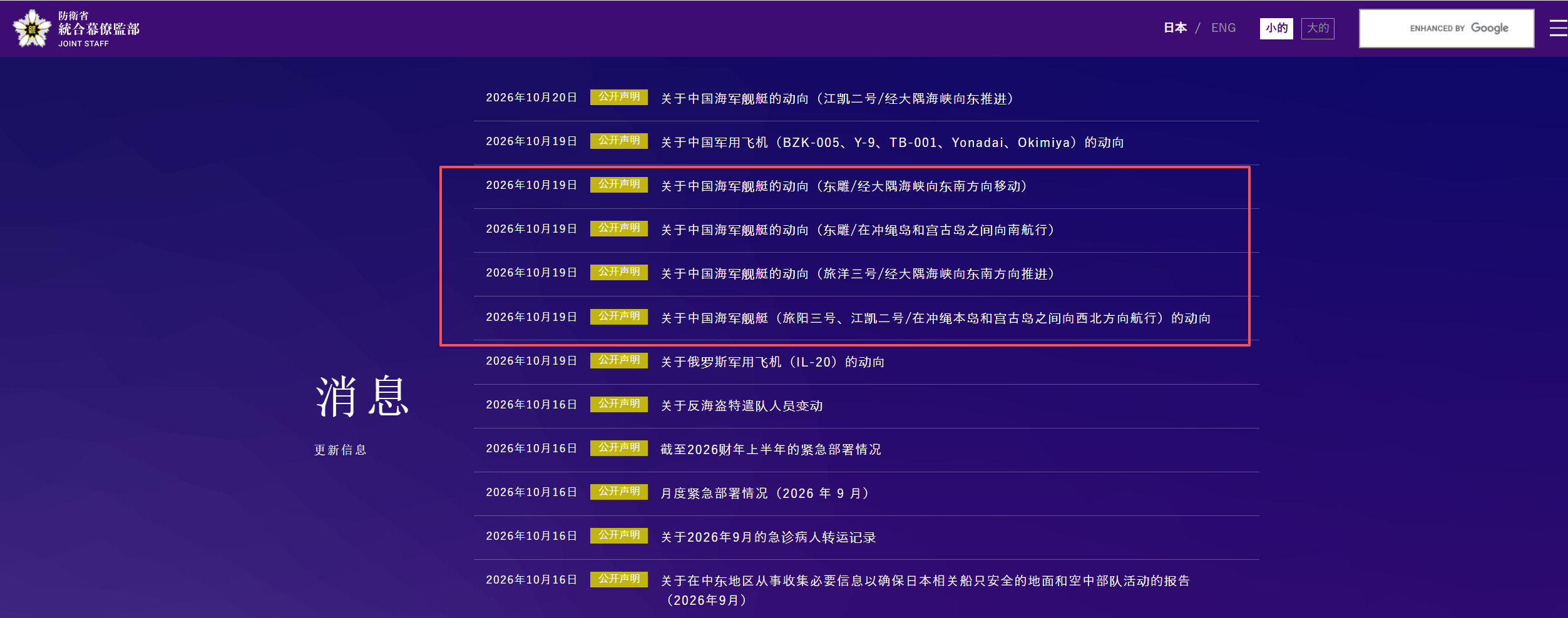
Task: Click 公开声明 tag on the 反海盗特遣队 row
Action: (x=618, y=404)
